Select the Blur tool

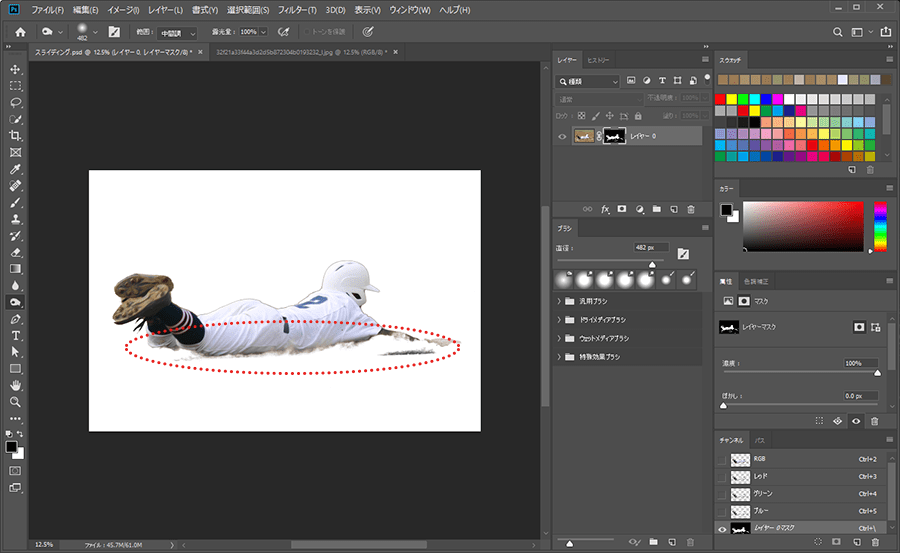coord(15,286)
